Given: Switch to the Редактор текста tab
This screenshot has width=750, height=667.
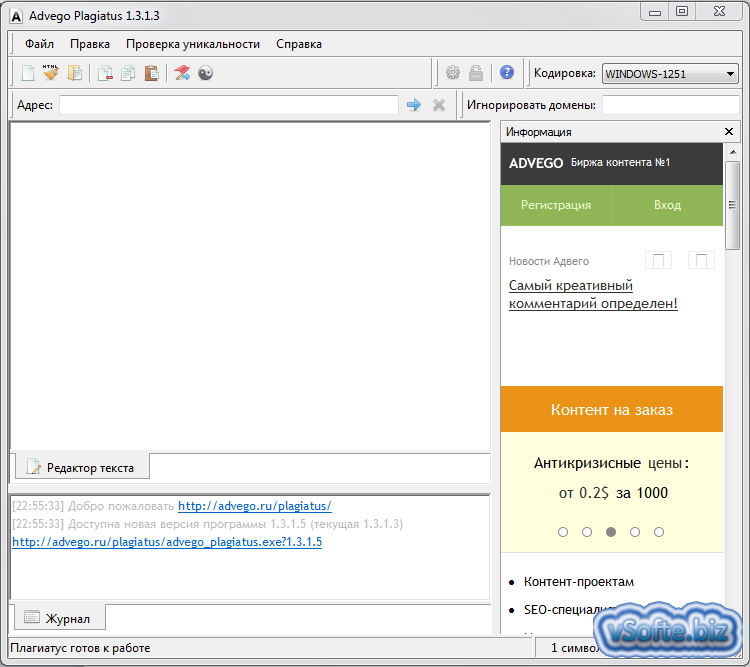Looking at the screenshot, I should 82,467.
